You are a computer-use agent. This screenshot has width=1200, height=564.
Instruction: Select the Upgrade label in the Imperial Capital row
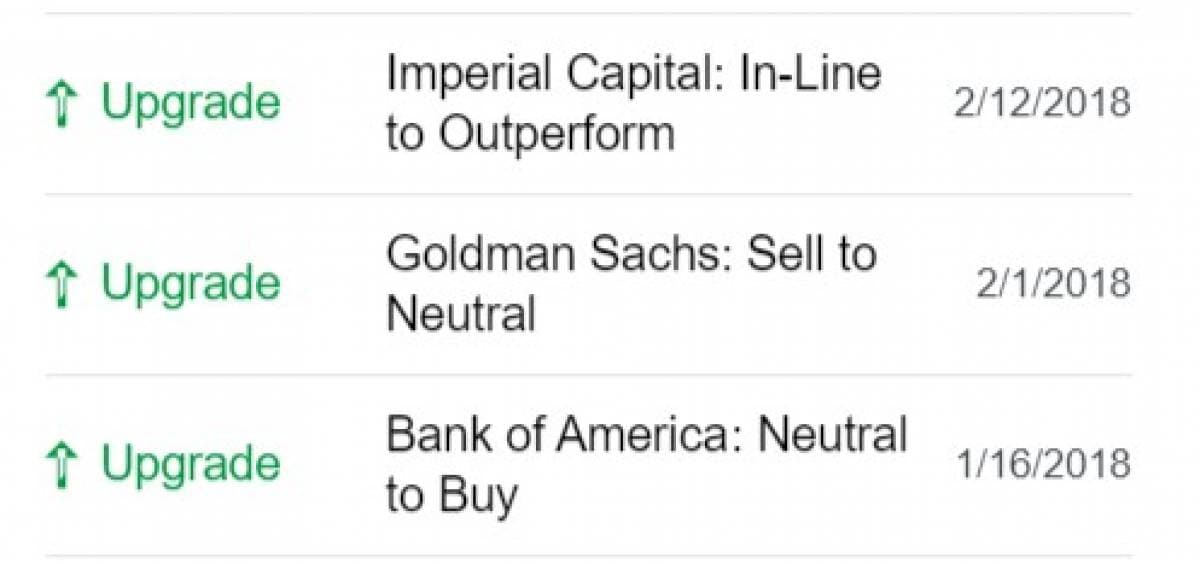[190, 105]
